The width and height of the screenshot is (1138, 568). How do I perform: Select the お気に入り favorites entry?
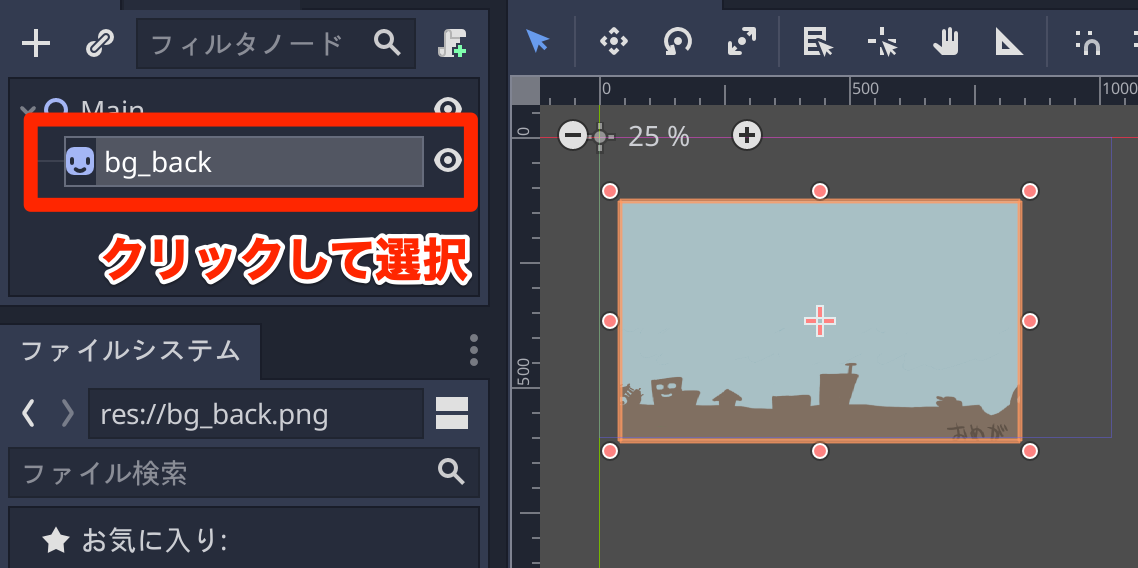click(x=135, y=540)
